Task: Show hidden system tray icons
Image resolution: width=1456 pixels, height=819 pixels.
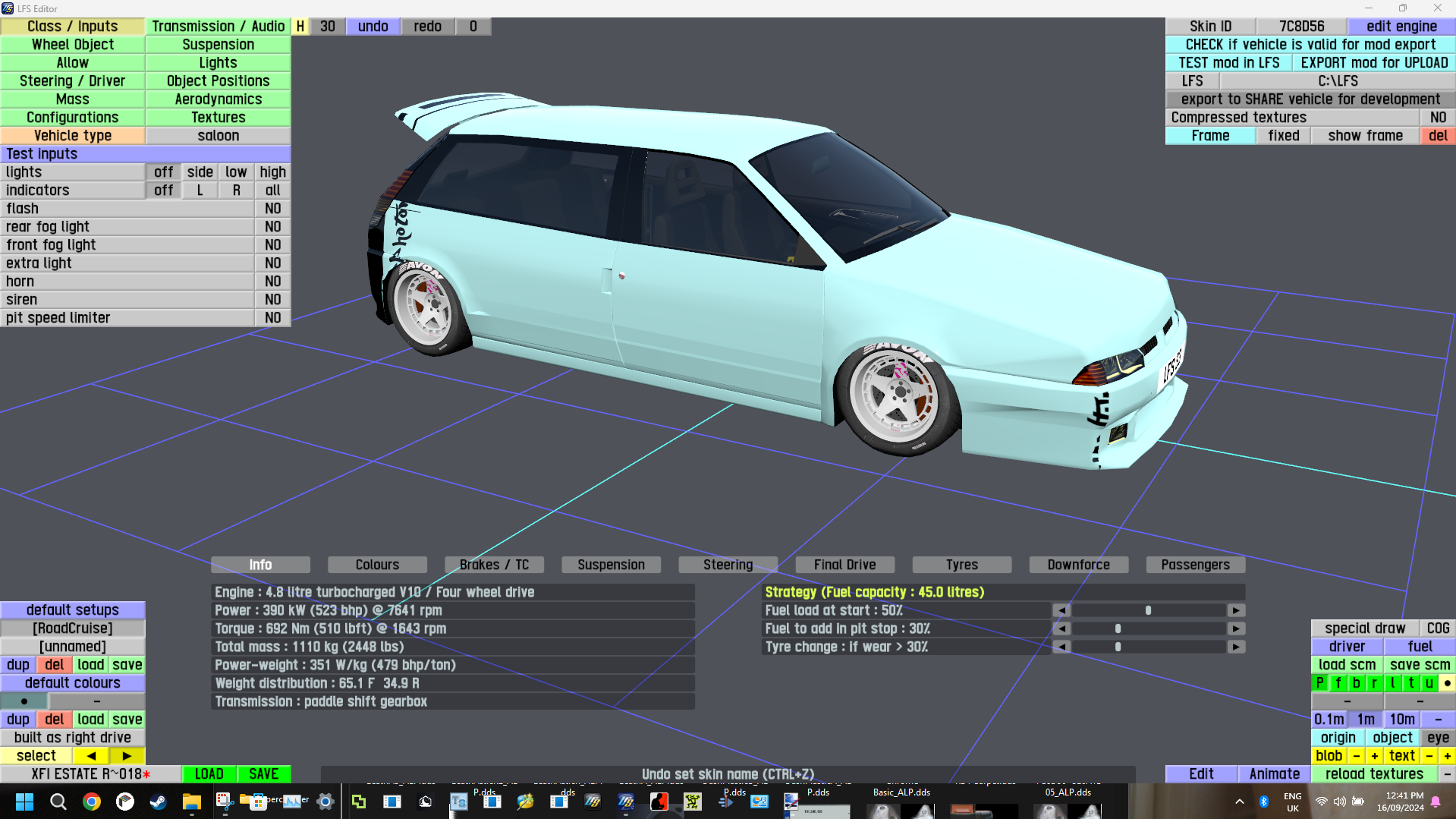Action: [x=1240, y=802]
